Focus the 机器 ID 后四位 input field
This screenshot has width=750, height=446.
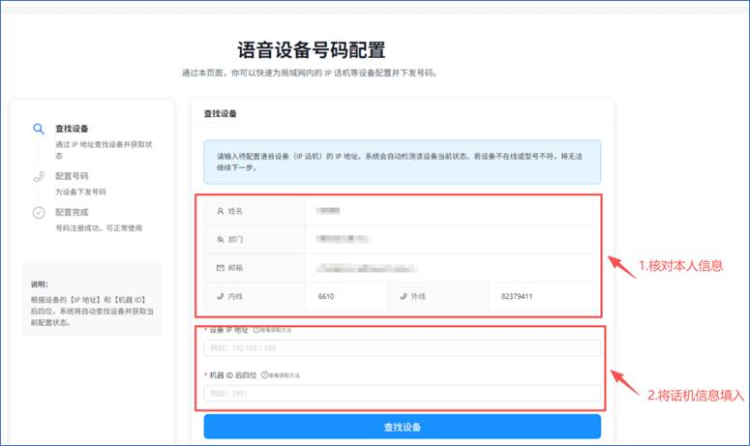pos(402,394)
